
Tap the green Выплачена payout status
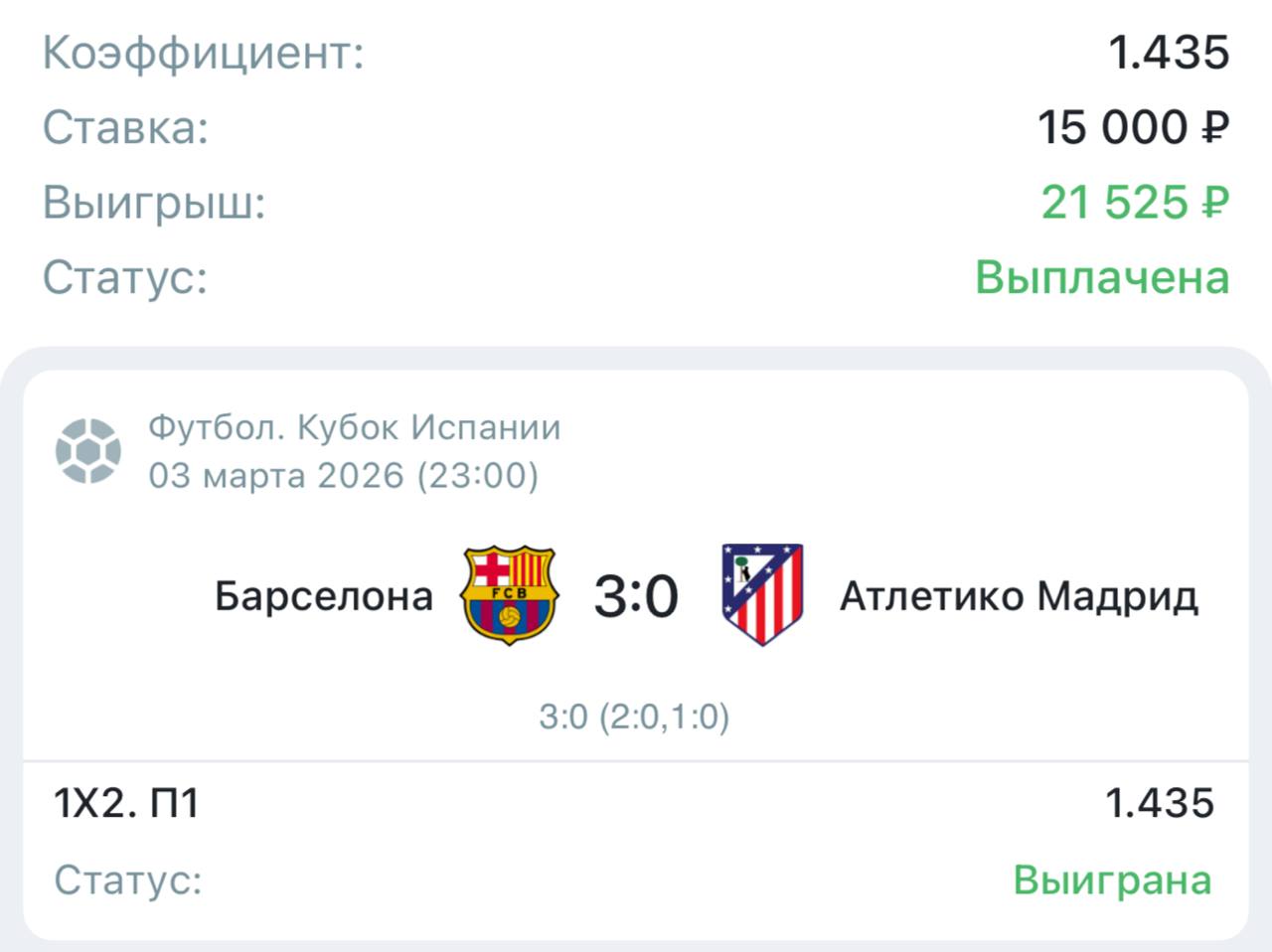pyautogui.click(x=1102, y=277)
